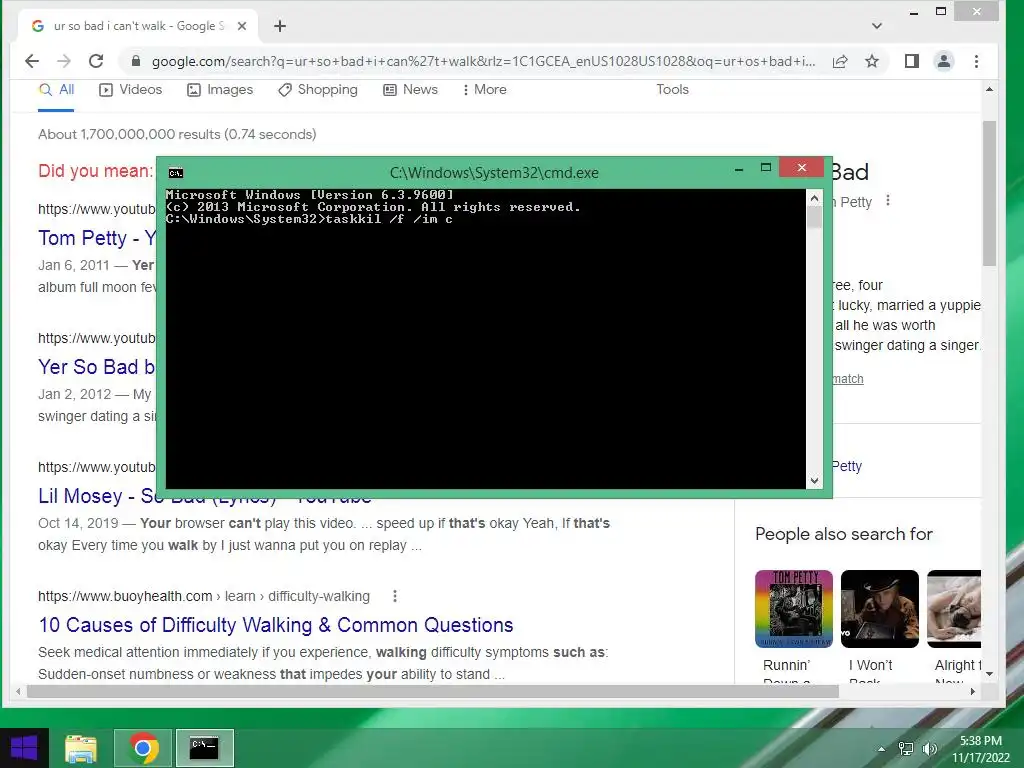The width and height of the screenshot is (1024, 768).
Task: Open options for buoyhealth result
Action: click(x=394, y=596)
